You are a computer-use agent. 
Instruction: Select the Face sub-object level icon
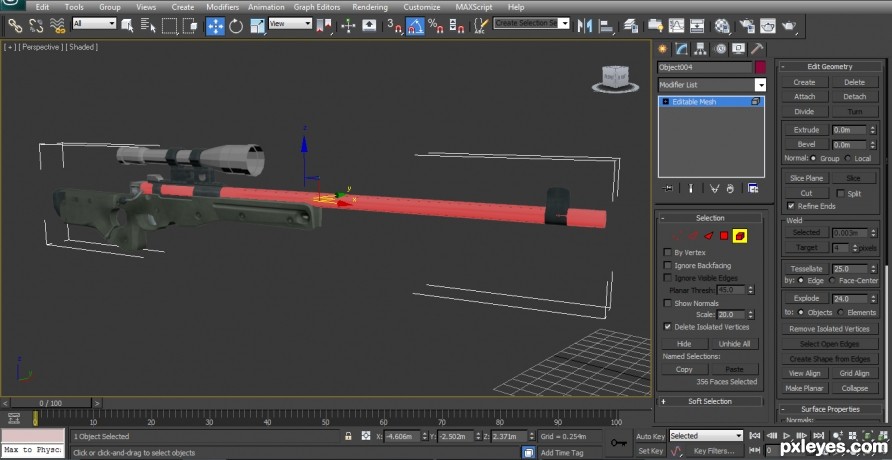[x=708, y=235]
